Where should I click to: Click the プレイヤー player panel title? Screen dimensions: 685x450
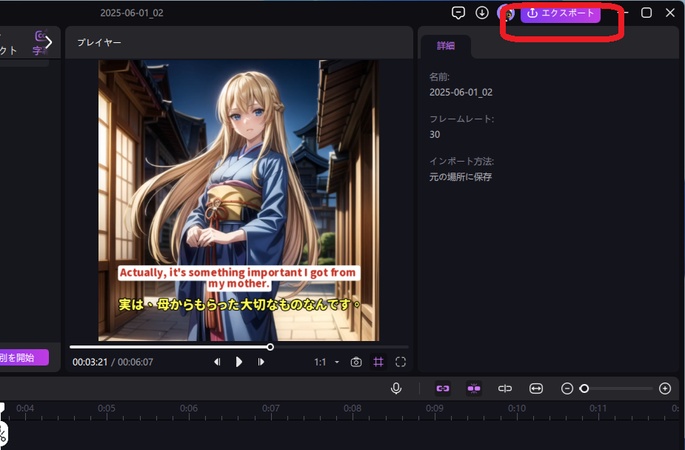pos(99,42)
